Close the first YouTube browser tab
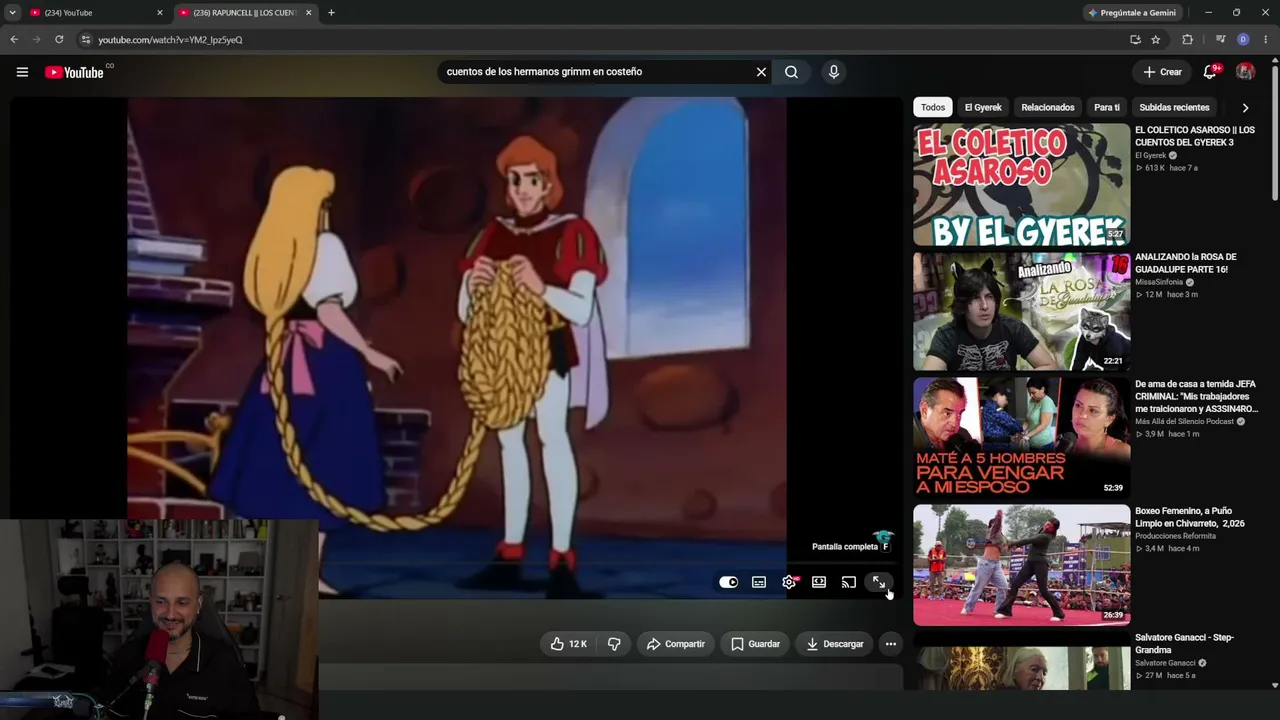Image resolution: width=1280 pixels, height=720 pixels. click(x=159, y=13)
